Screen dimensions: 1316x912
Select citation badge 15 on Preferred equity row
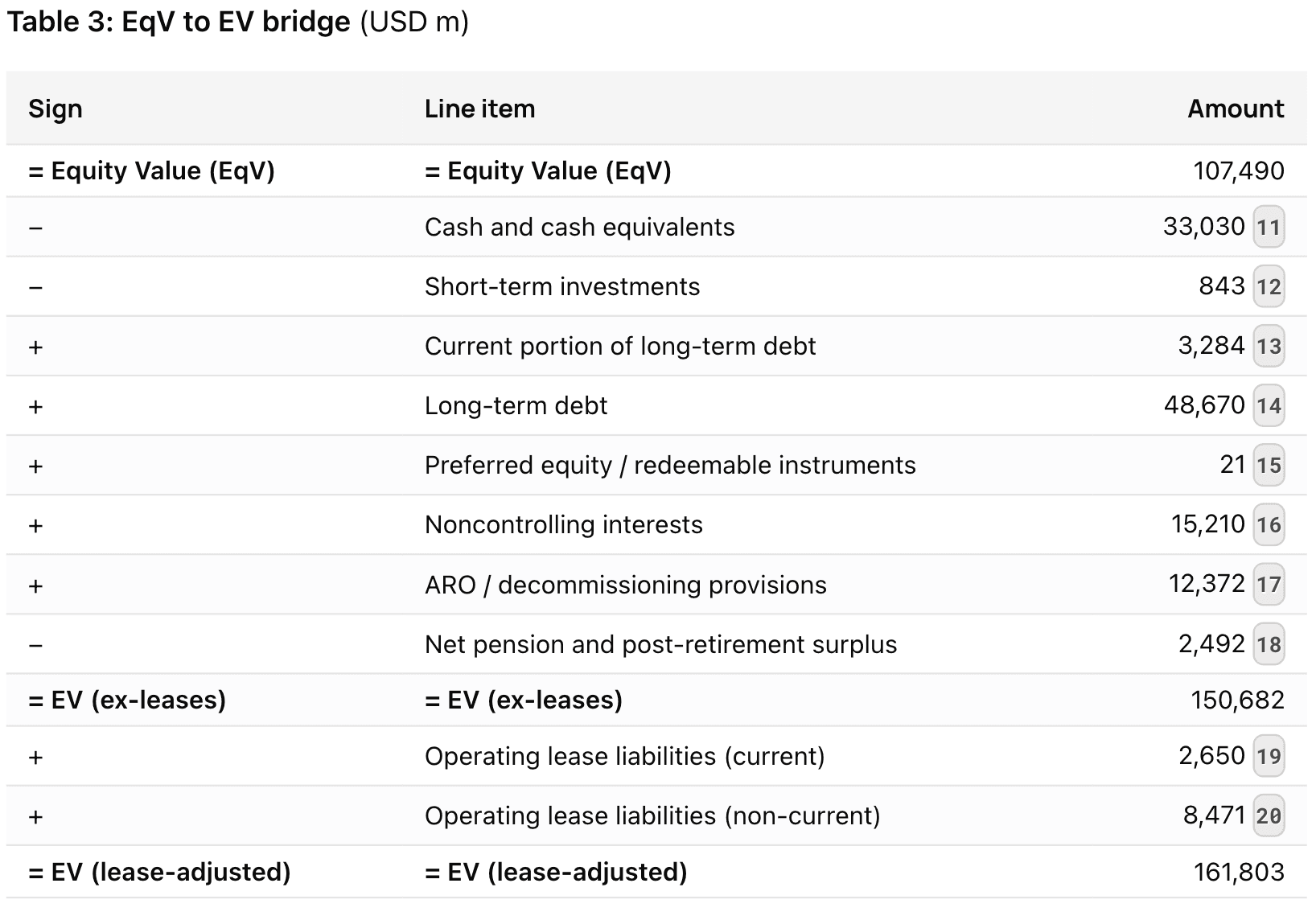(x=1269, y=466)
